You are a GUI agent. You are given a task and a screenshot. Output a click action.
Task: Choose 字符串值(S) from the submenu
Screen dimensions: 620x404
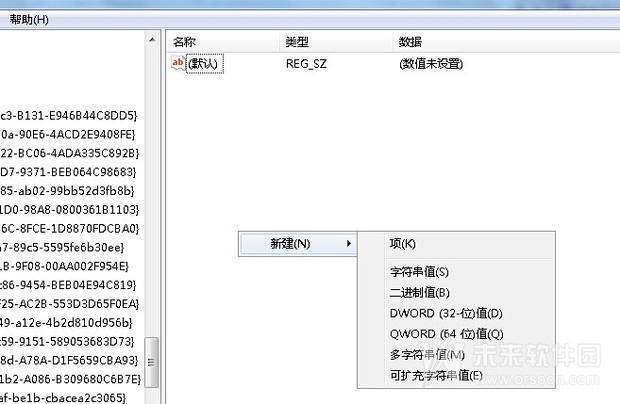coord(456,272)
